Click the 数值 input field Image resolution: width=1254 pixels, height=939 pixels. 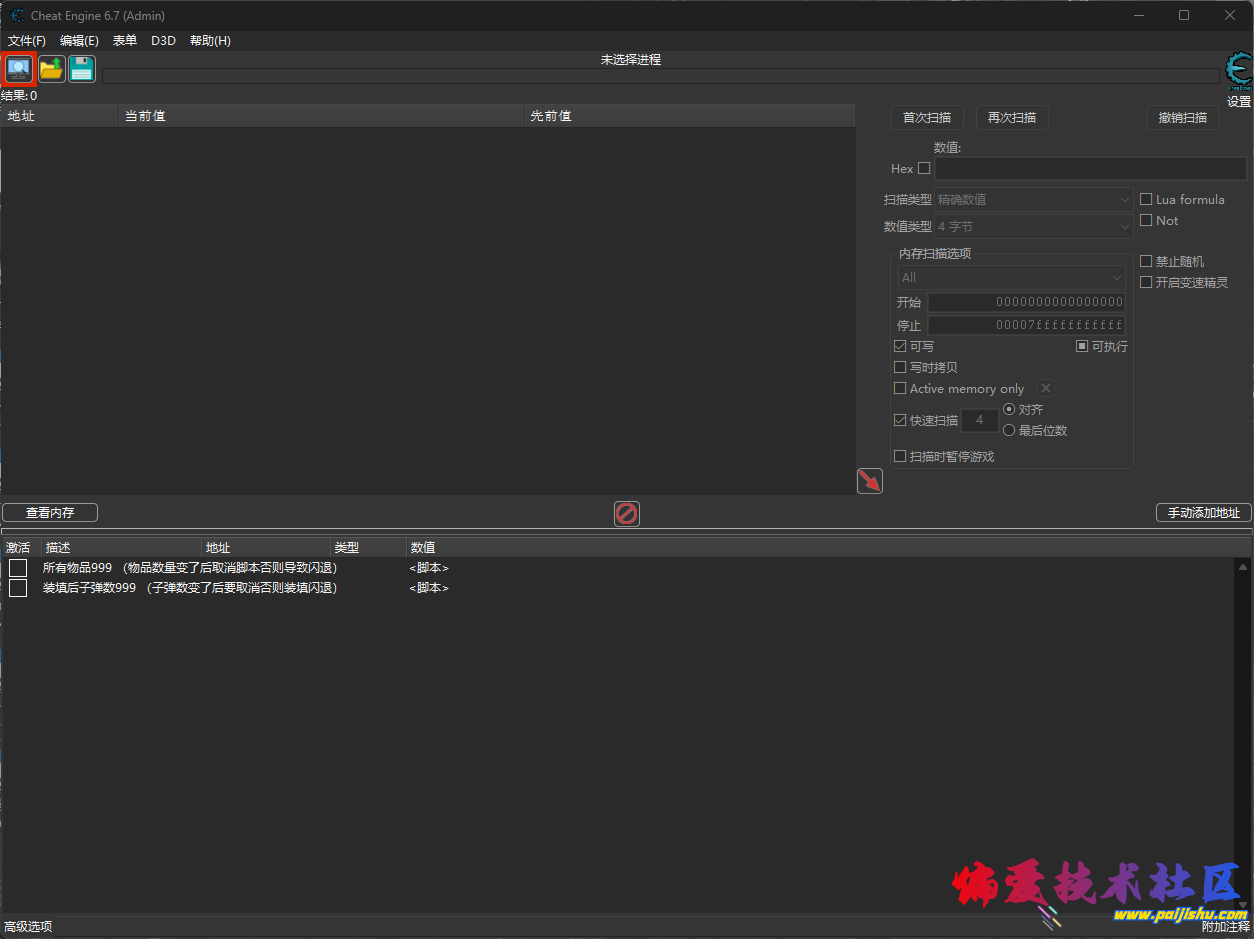tap(1090, 168)
